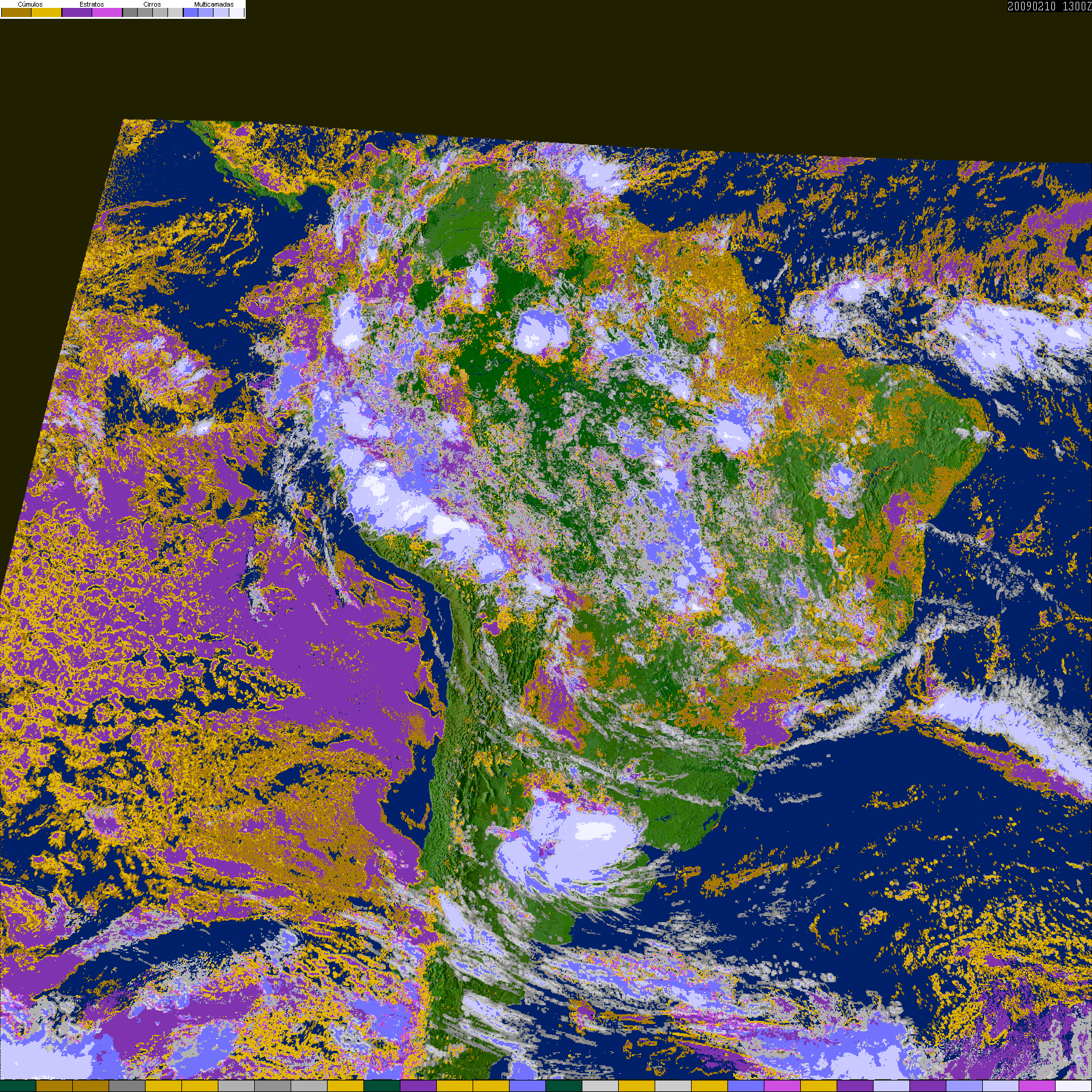This screenshot has width=1092, height=1092.
Task: Click the darkest blue Multicamadas legend swatch
Action: point(190,12)
